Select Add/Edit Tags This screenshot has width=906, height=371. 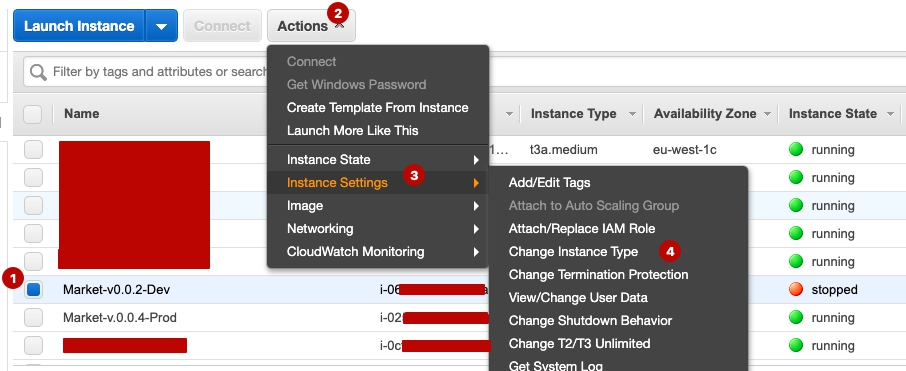pyautogui.click(x=549, y=183)
